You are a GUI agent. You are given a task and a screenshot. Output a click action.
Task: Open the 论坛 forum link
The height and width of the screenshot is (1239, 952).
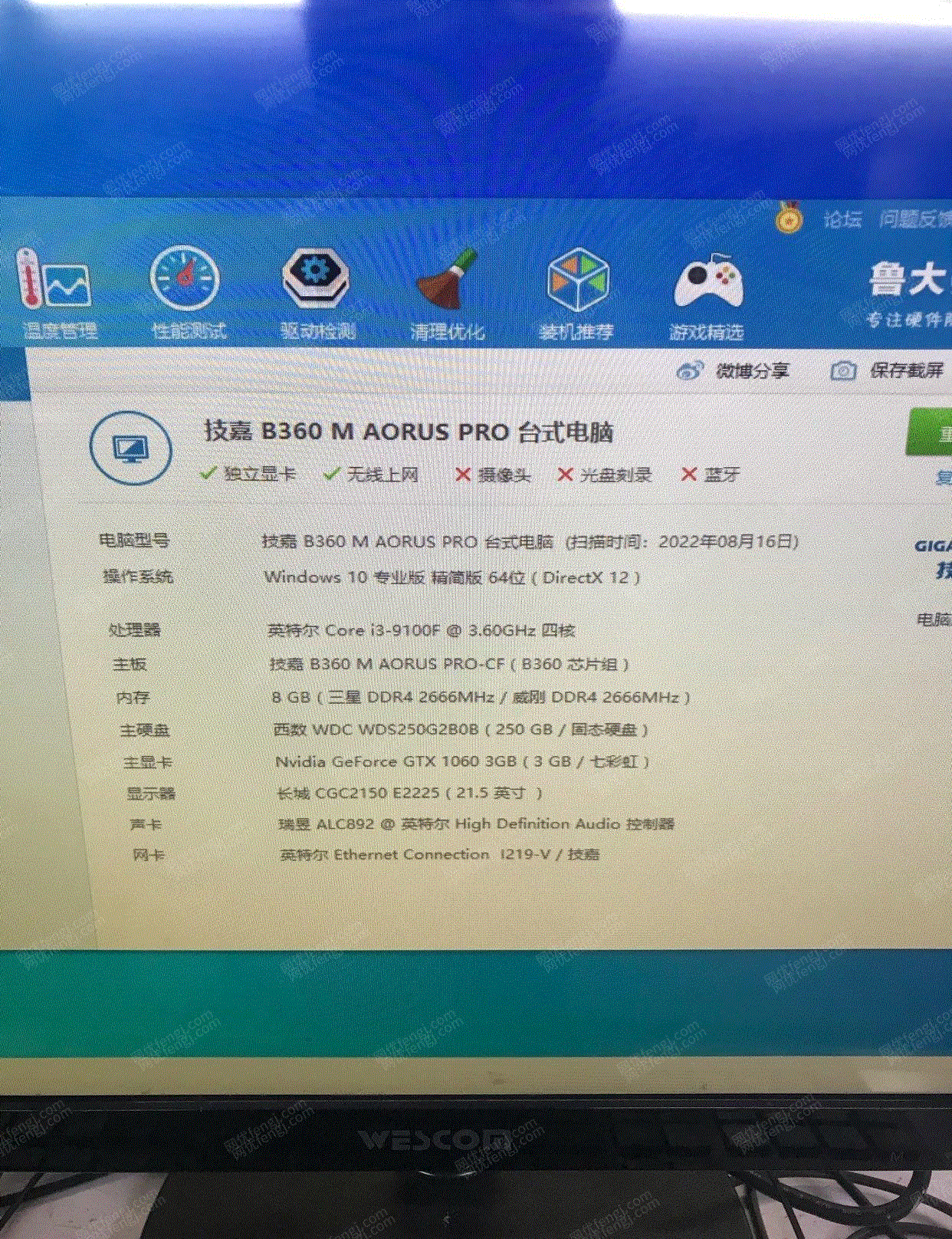coord(842,220)
